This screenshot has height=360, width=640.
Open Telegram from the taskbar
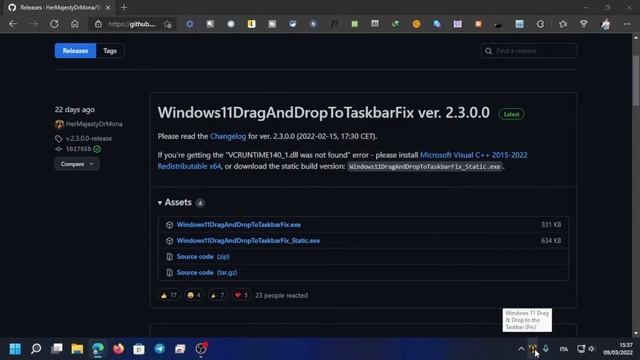pyautogui.click(x=160, y=349)
